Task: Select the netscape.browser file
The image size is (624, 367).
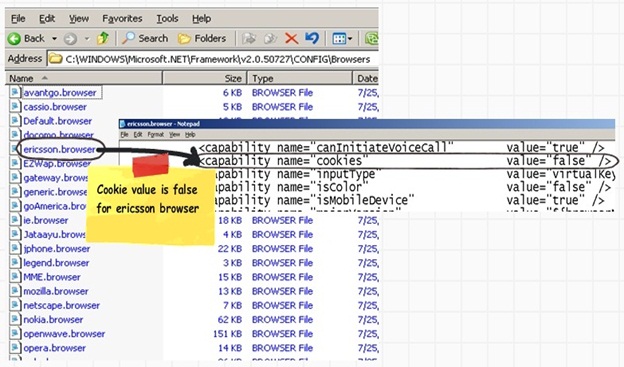Action: [61, 306]
